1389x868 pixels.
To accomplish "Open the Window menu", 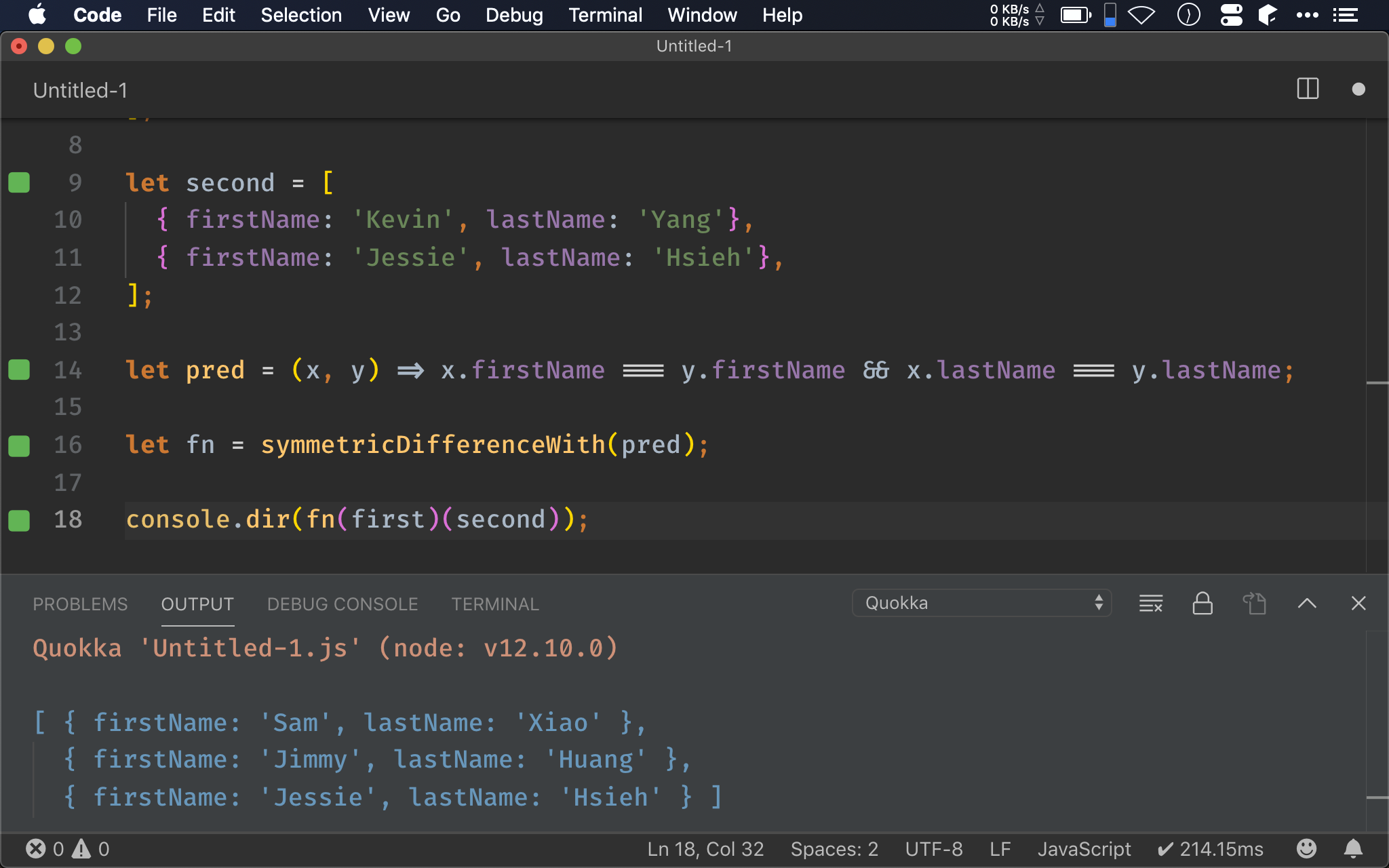I will (x=702, y=15).
